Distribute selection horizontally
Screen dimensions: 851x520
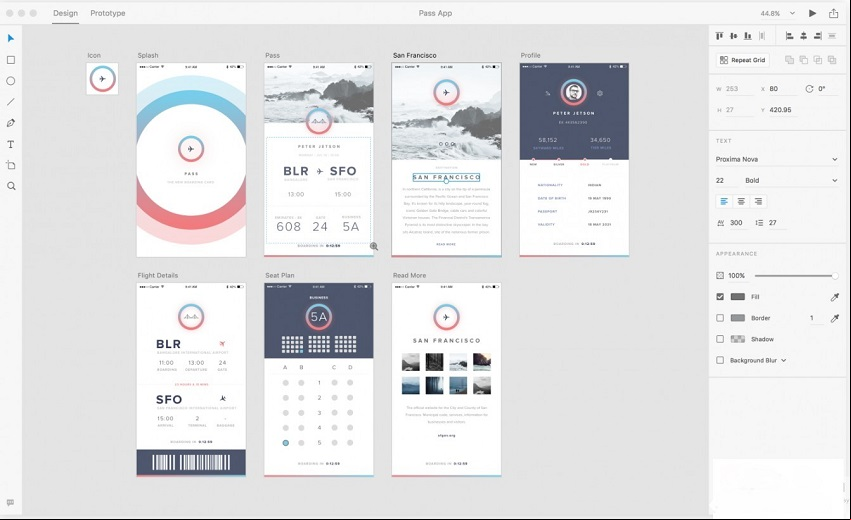(x=832, y=36)
